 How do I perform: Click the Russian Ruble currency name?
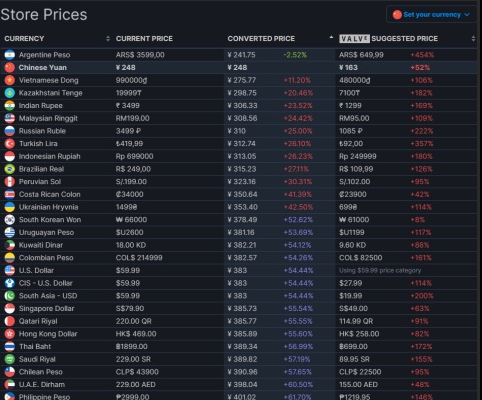click(42, 131)
